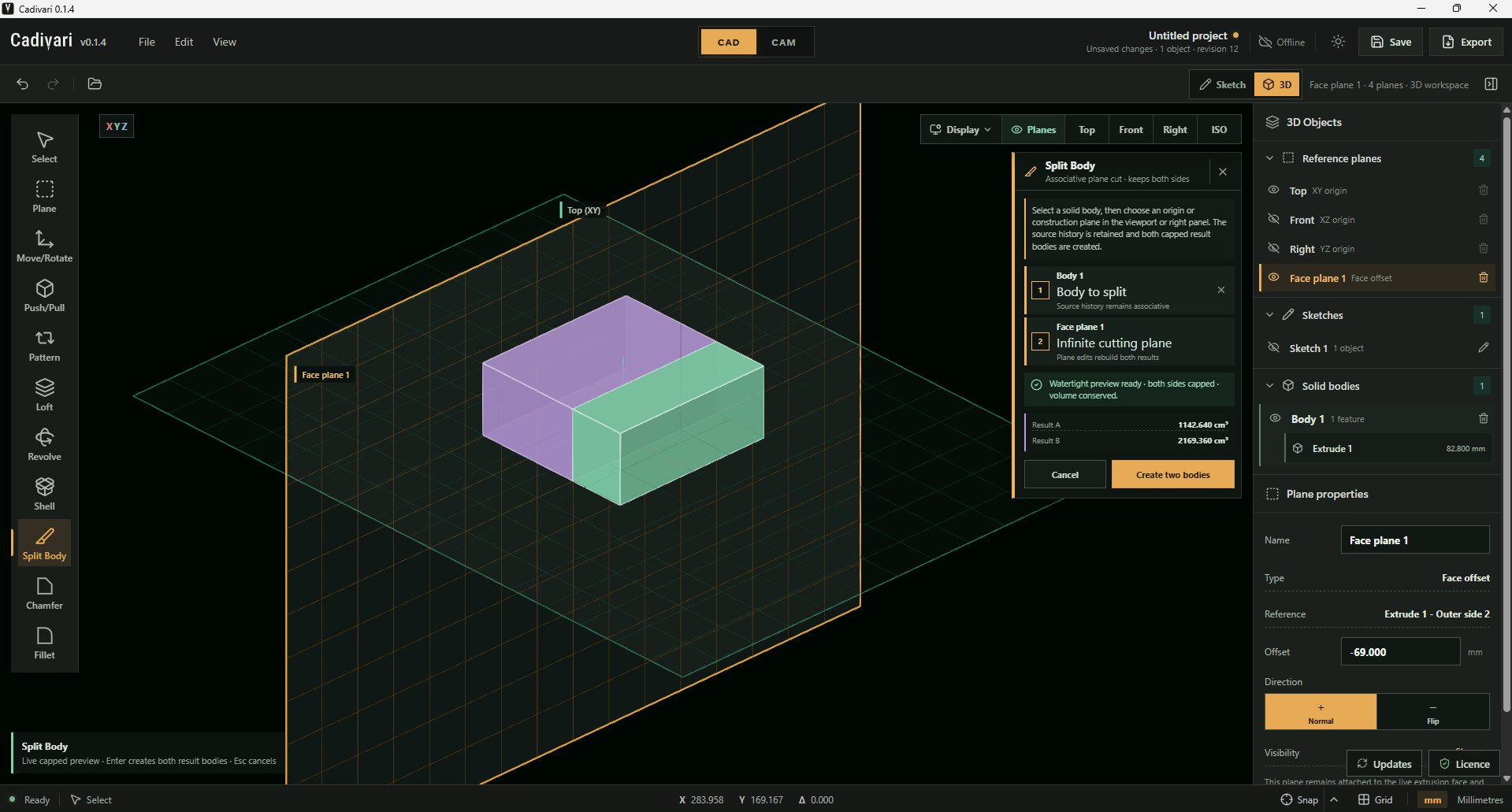Image resolution: width=1512 pixels, height=812 pixels.
Task: Cancel the Split Body operation
Action: 1064,474
